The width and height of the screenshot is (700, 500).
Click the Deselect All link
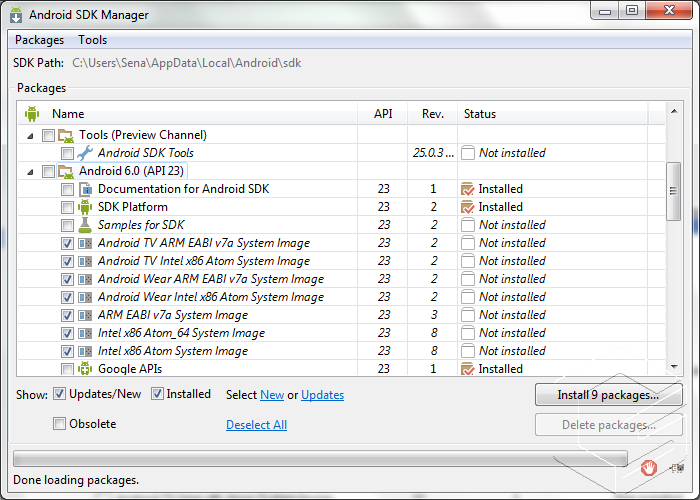(256, 425)
